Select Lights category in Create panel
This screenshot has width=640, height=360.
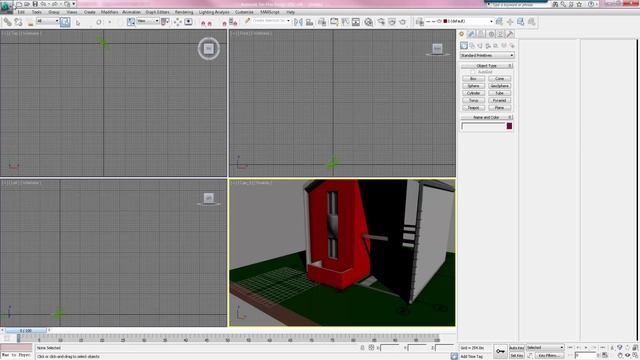click(480, 46)
